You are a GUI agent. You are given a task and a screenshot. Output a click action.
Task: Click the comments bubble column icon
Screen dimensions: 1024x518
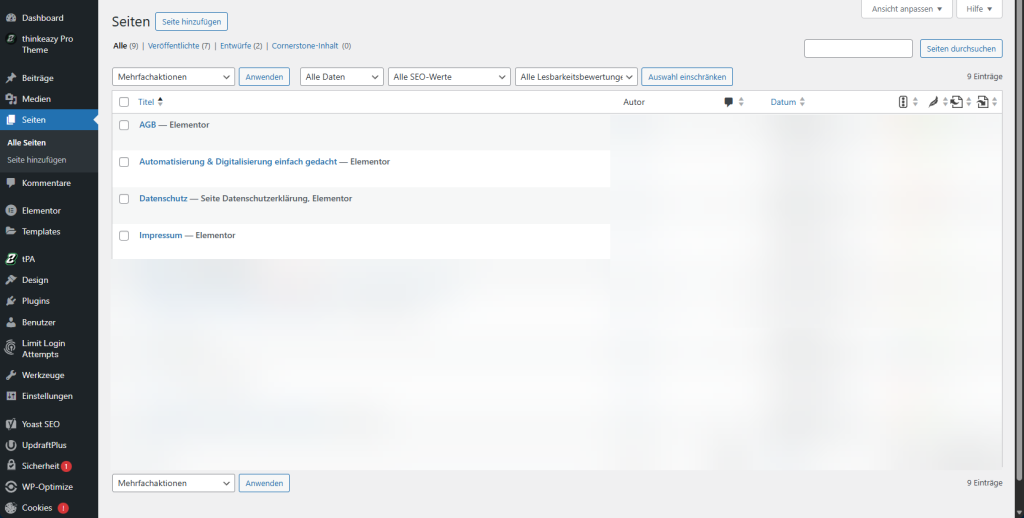coord(729,102)
